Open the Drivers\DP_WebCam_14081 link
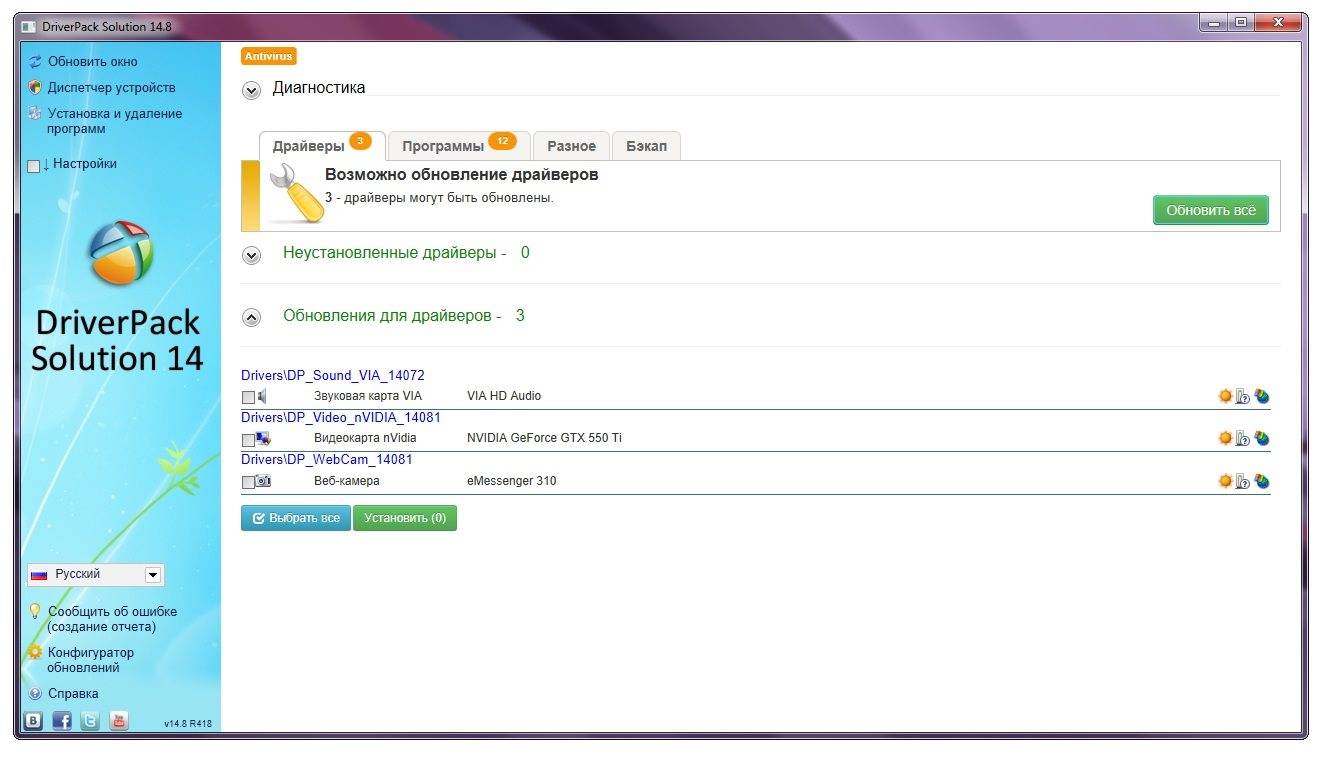1326x759 pixels. point(327,460)
